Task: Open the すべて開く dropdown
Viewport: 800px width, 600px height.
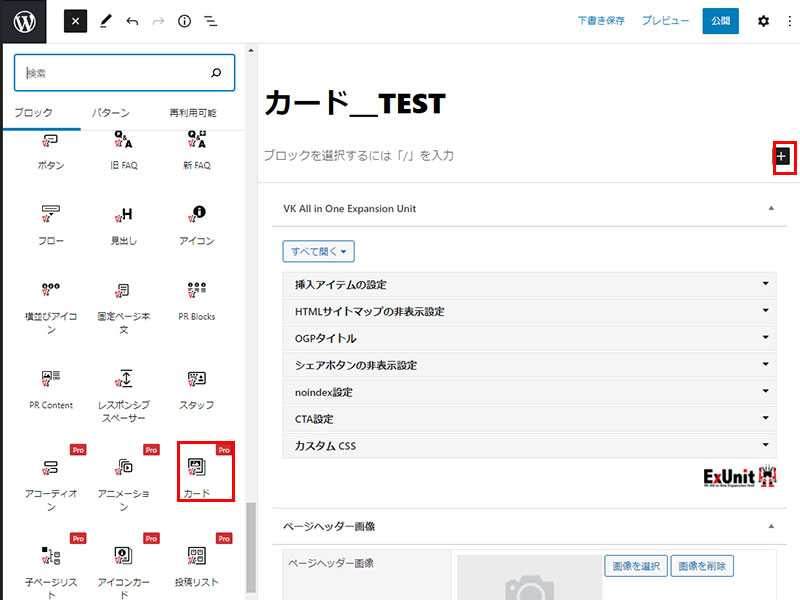Action: click(x=319, y=252)
